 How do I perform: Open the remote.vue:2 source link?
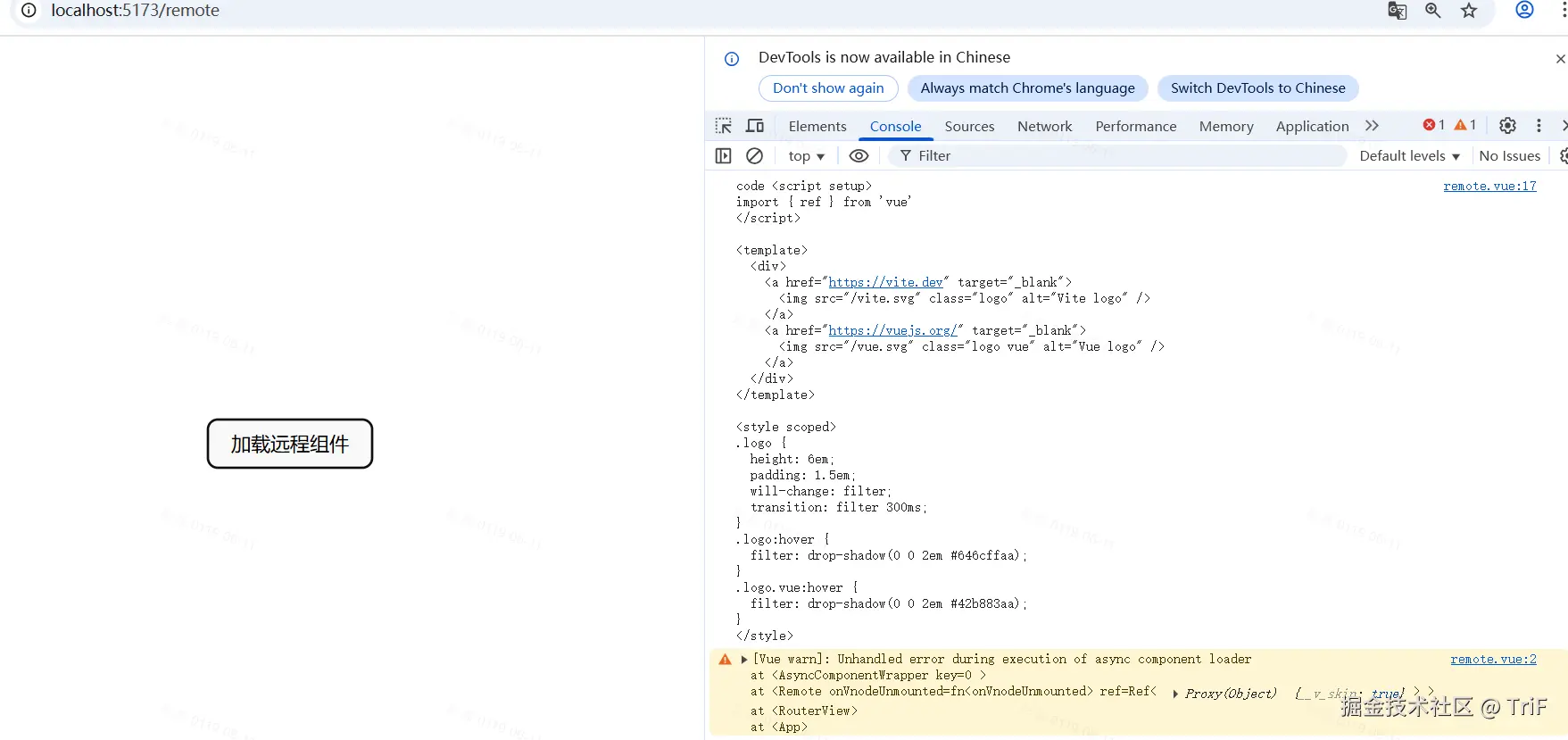[x=1493, y=659]
